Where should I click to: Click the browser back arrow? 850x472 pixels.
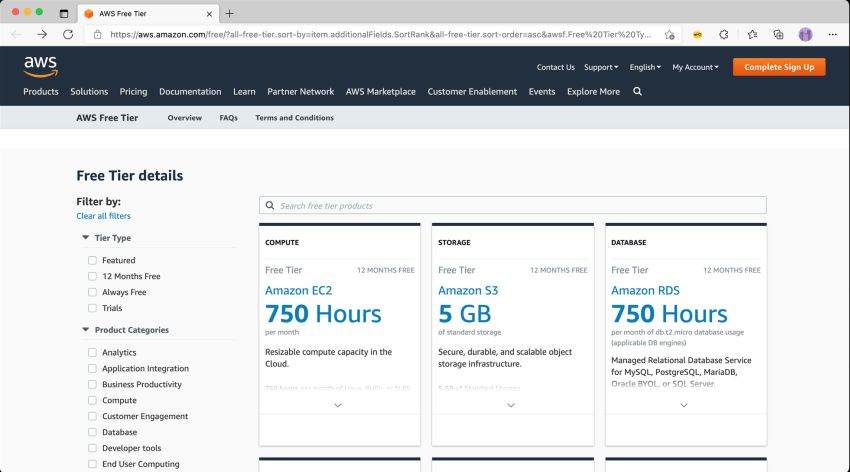(16, 34)
